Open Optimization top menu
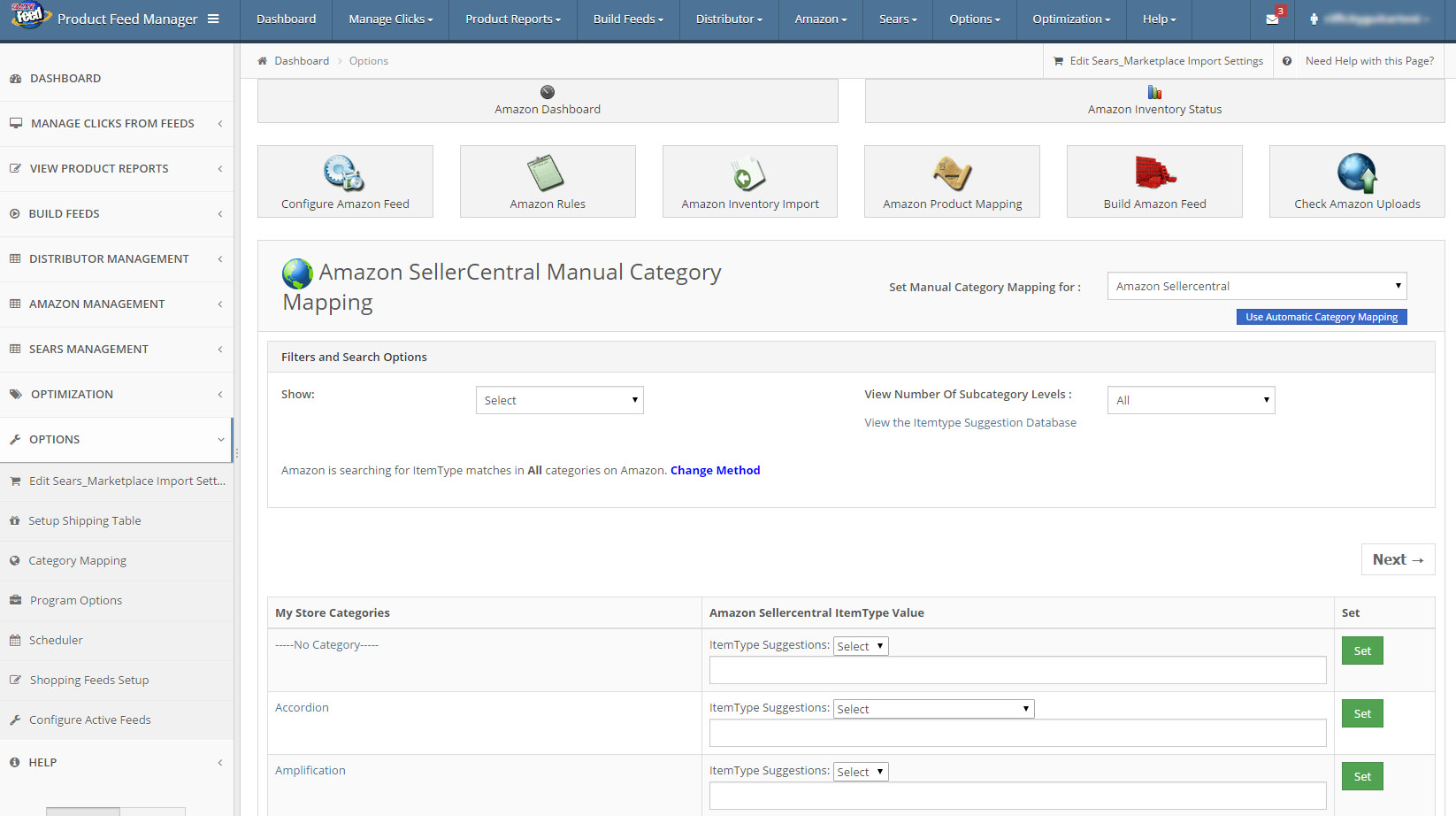The height and width of the screenshot is (816, 1456). 1071,19
